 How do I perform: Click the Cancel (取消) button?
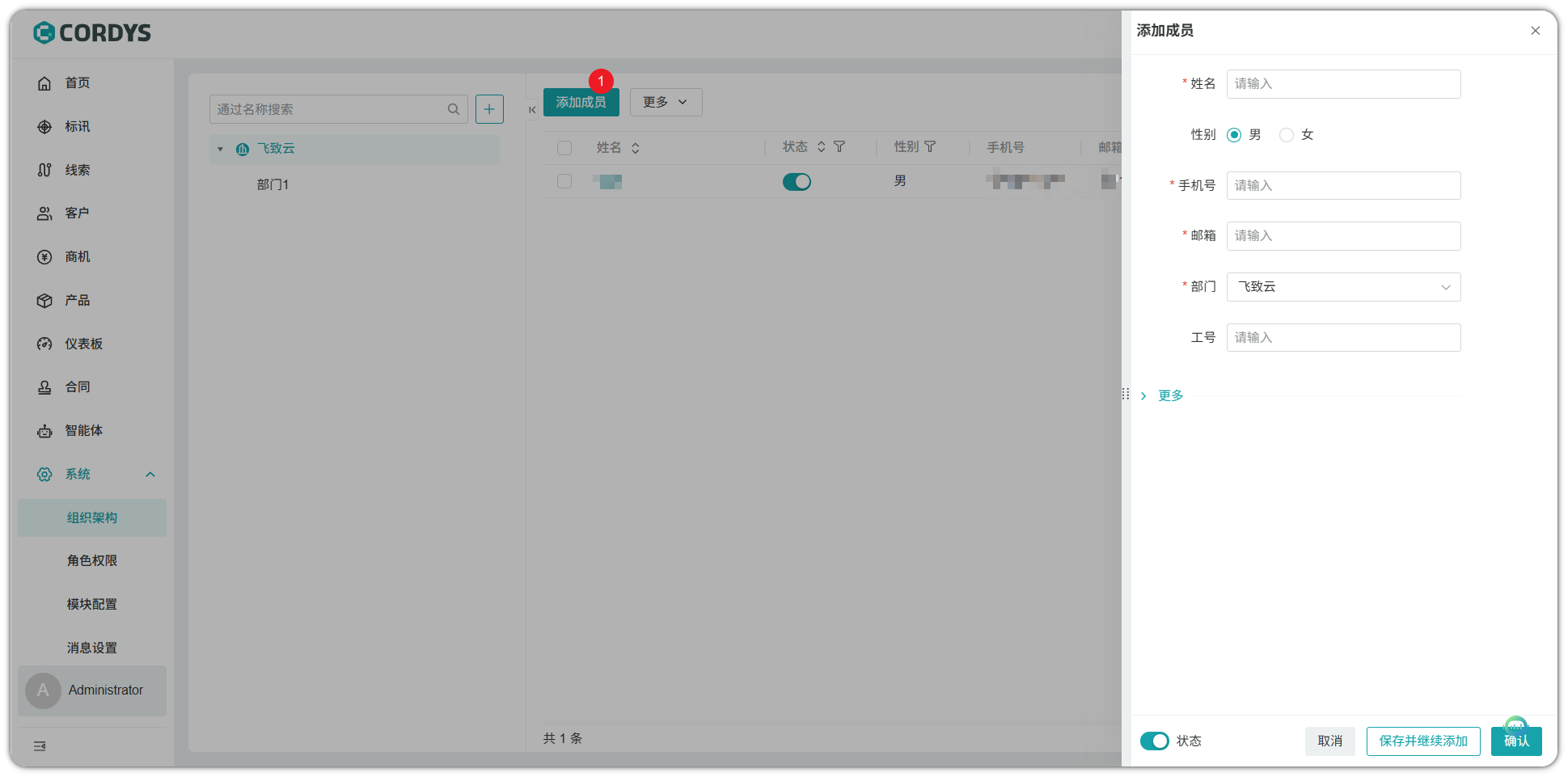[1329, 741]
